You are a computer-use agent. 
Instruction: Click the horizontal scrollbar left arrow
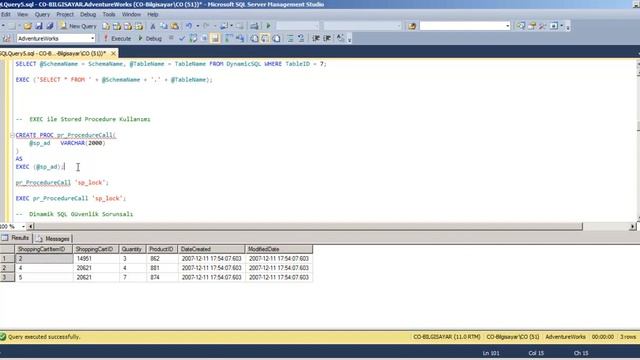31,226
